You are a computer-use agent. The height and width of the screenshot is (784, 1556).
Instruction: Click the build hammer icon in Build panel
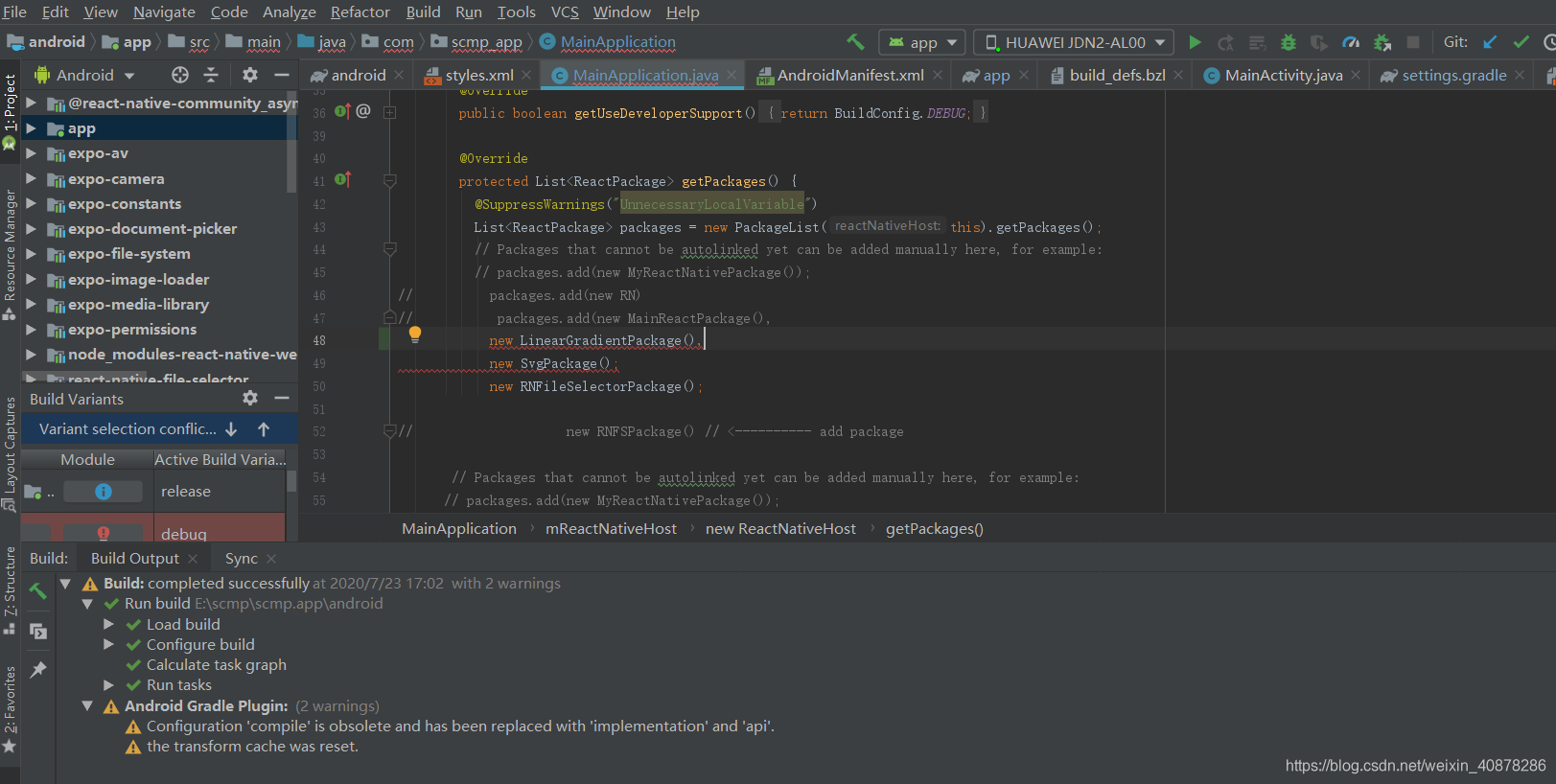click(38, 591)
